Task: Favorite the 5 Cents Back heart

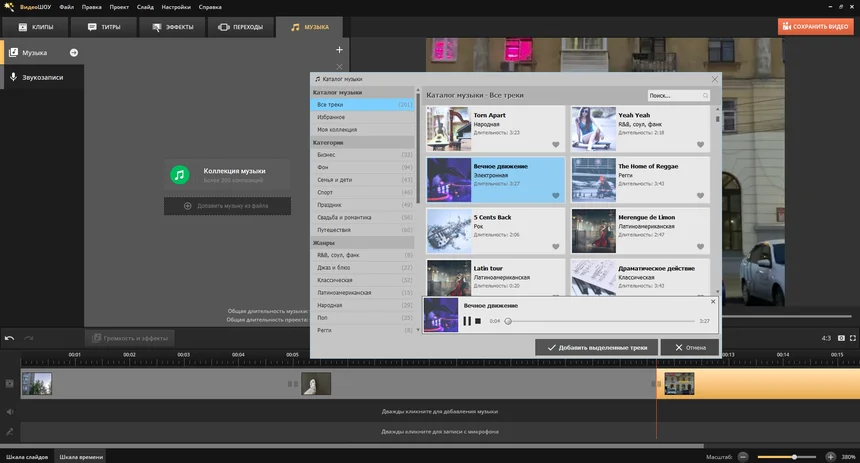Action: coord(556,247)
